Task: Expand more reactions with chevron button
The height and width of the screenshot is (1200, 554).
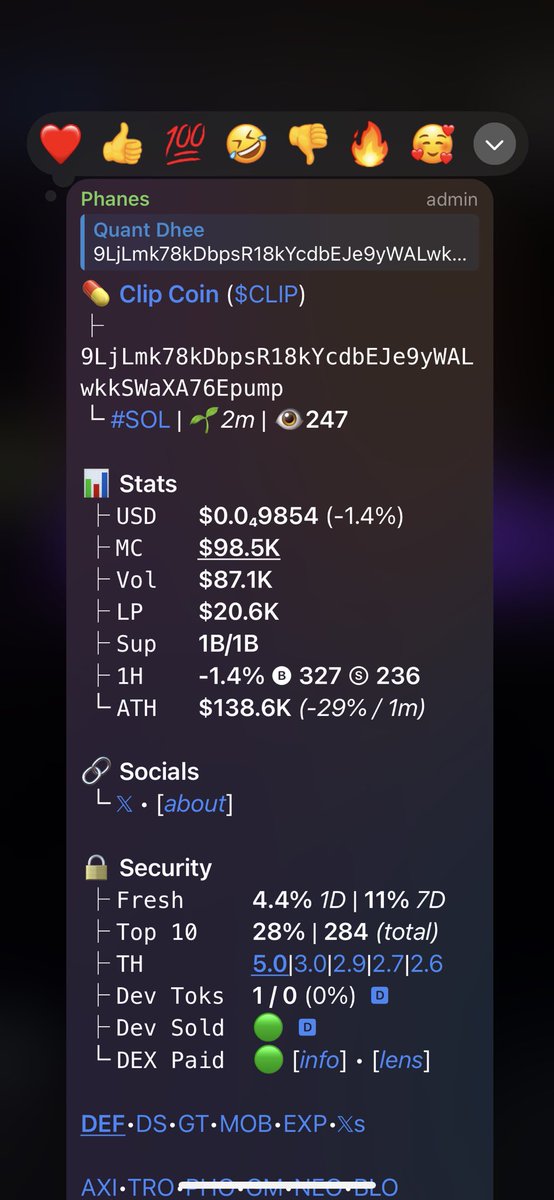Action: coord(494,146)
